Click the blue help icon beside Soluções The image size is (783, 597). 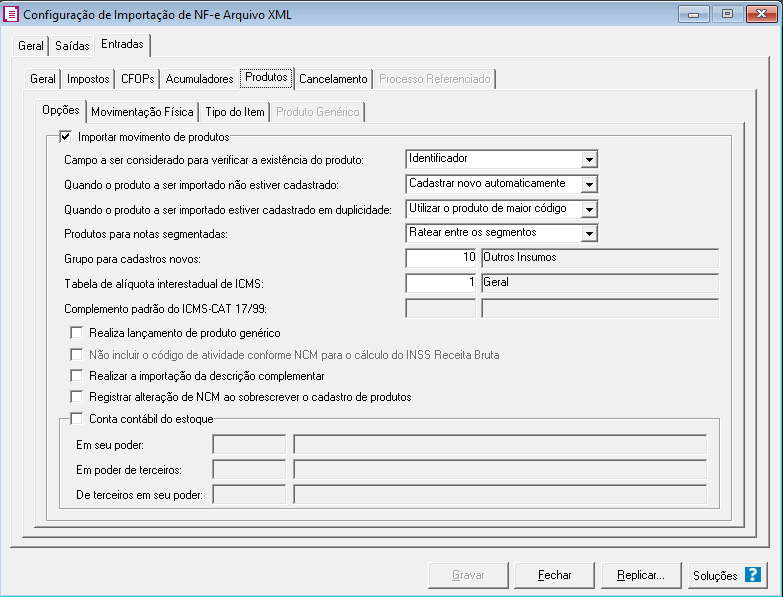coord(752,575)
